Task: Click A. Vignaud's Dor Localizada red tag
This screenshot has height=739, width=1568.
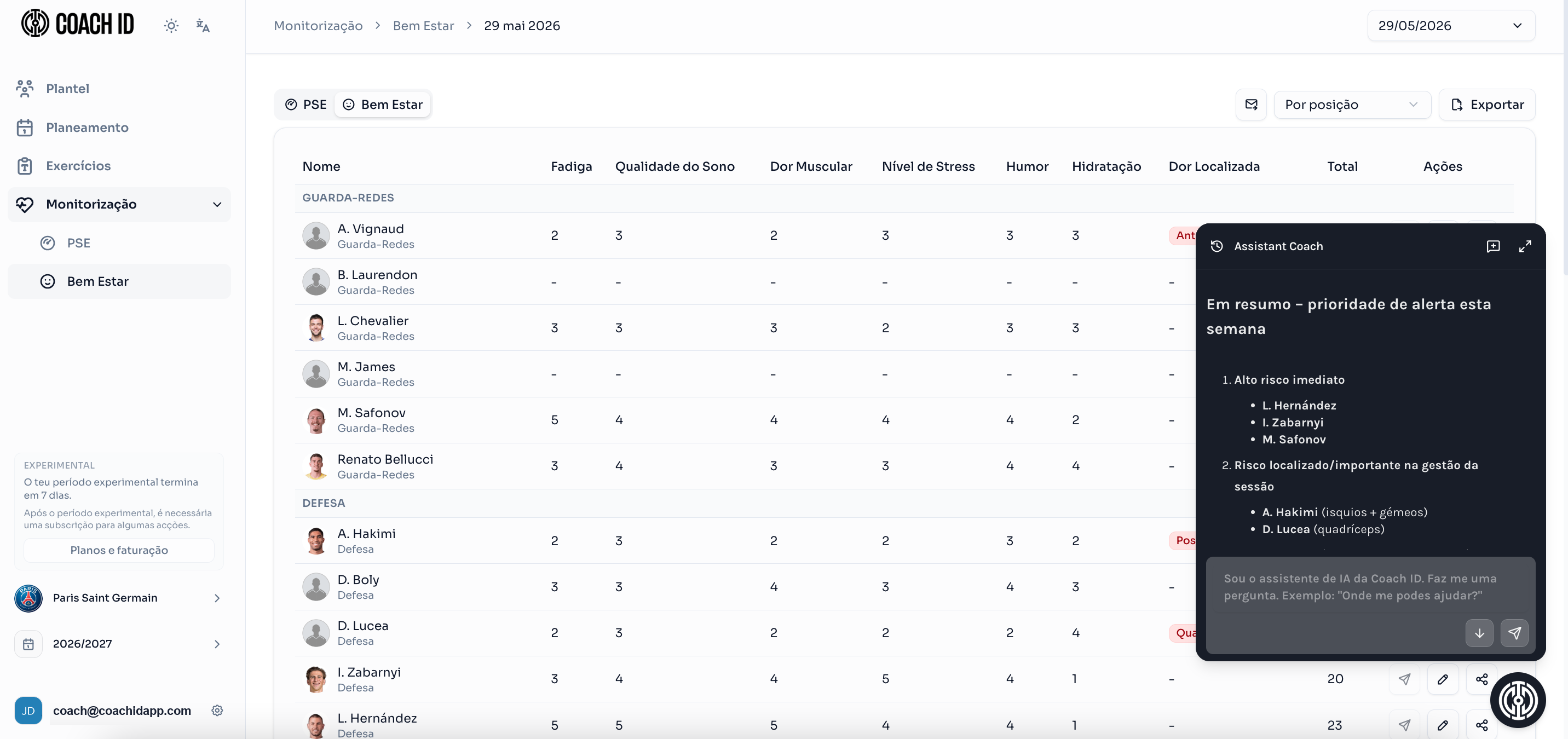Action: pyautogui.click(x=1183, y=235)
